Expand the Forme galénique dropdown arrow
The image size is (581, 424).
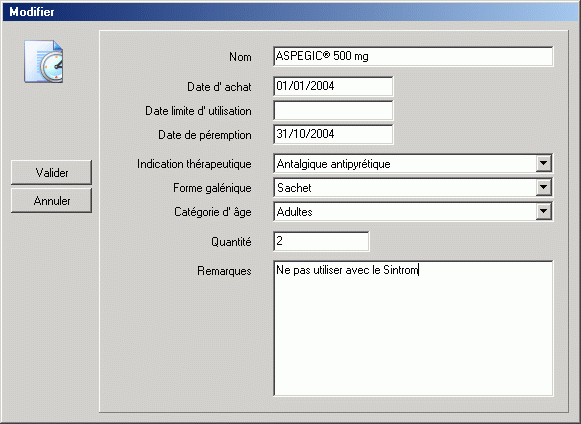pyautogui.click(x=543, y=188)
